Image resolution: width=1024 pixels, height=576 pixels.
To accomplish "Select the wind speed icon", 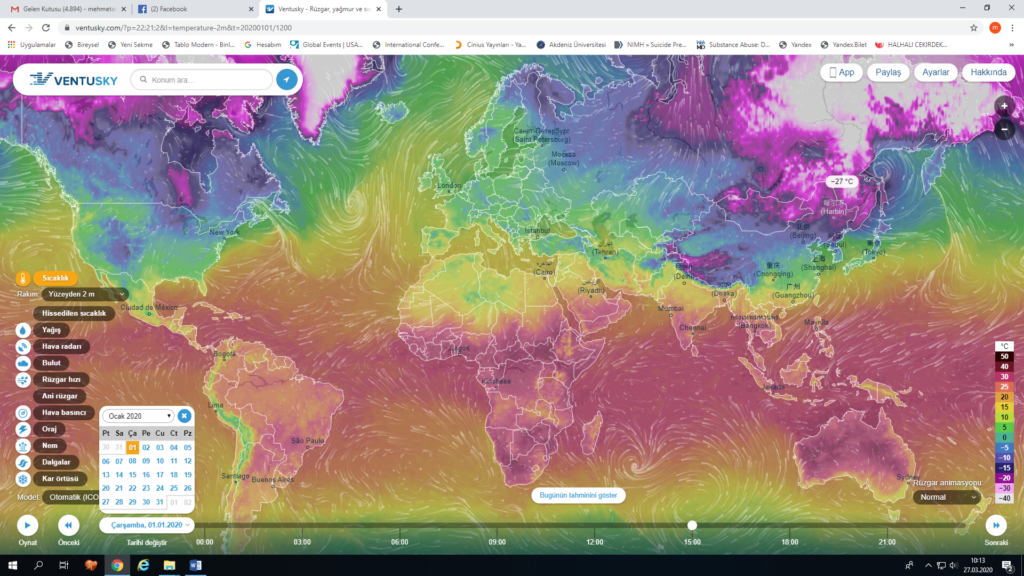I will tap(23, 379).
